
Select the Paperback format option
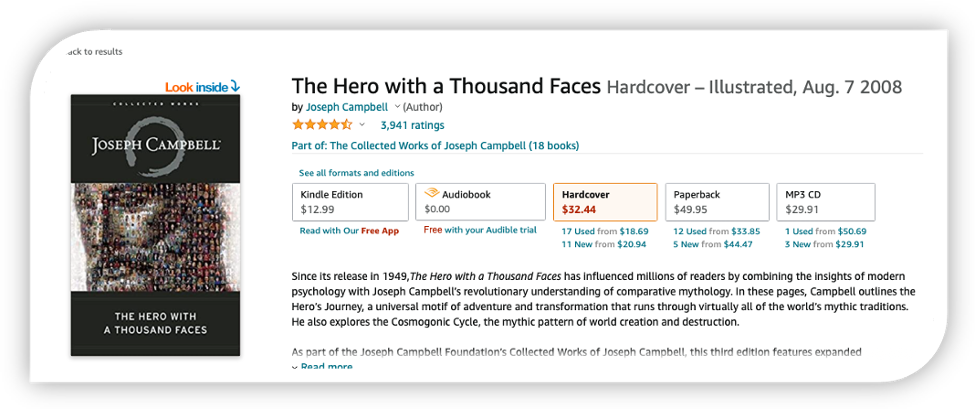tap(717, 202)
